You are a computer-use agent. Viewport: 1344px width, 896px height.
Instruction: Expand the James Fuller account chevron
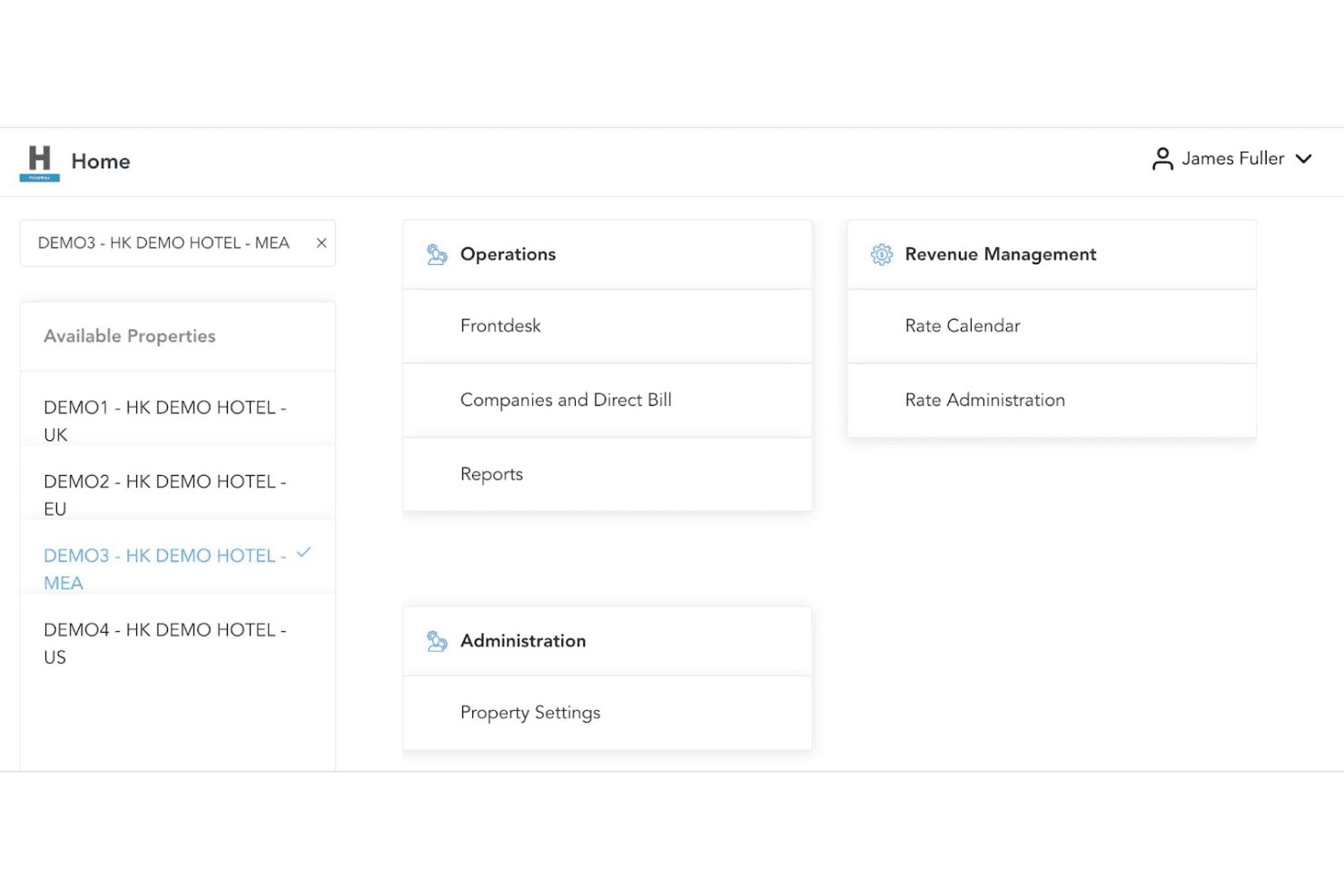pos(1303,159)
